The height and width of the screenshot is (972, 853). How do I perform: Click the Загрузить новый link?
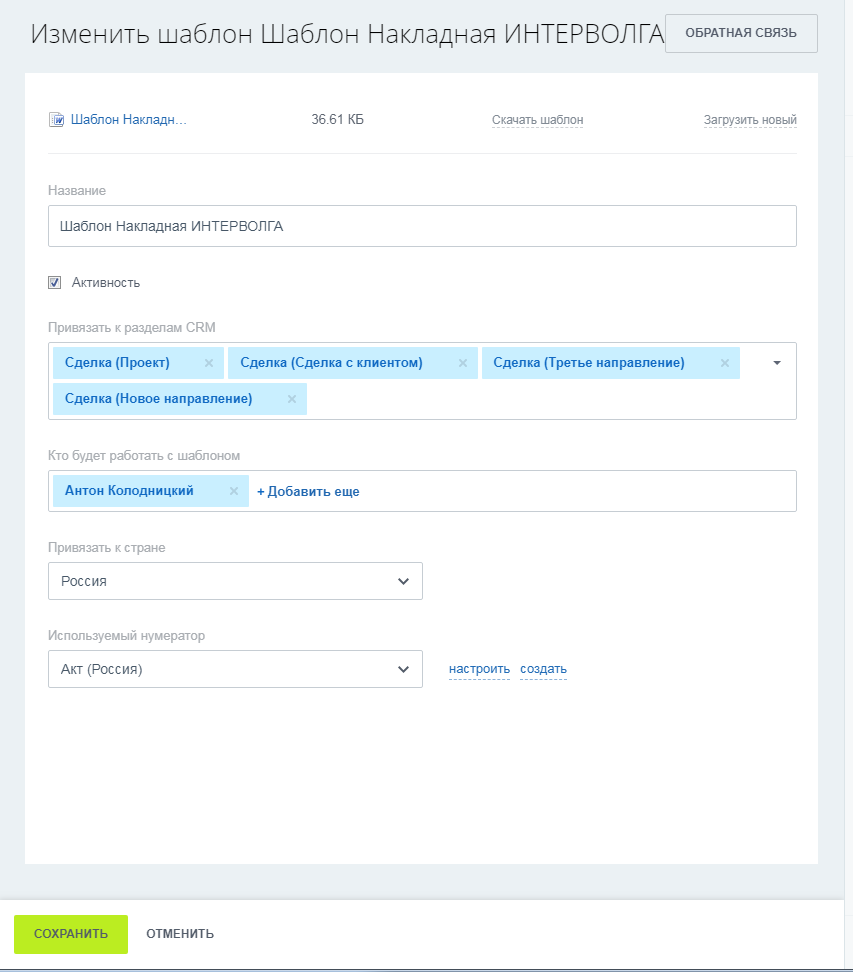tap(750, 120)
